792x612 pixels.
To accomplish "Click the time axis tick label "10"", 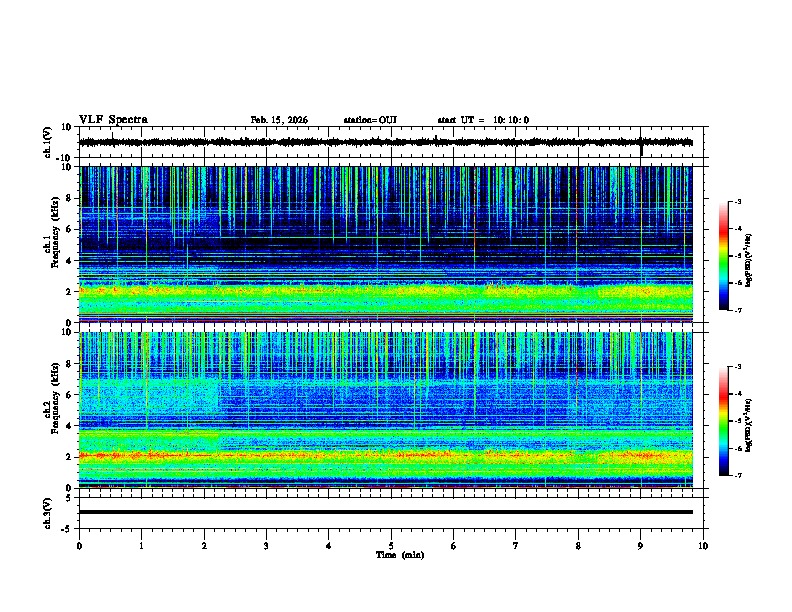I will [703, 546].
